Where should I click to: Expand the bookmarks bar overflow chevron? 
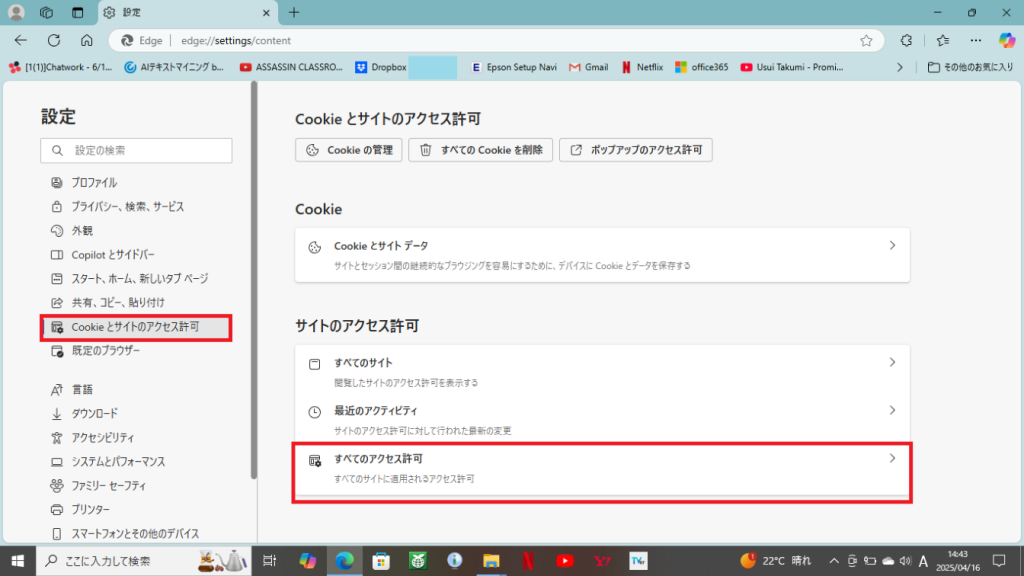[900, 67]
